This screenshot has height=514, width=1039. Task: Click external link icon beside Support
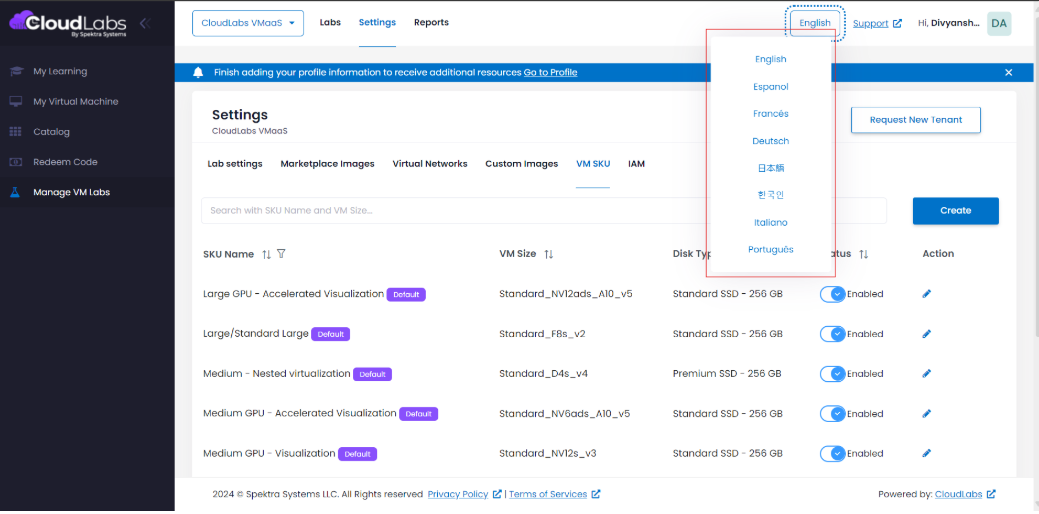pos(897,23)
